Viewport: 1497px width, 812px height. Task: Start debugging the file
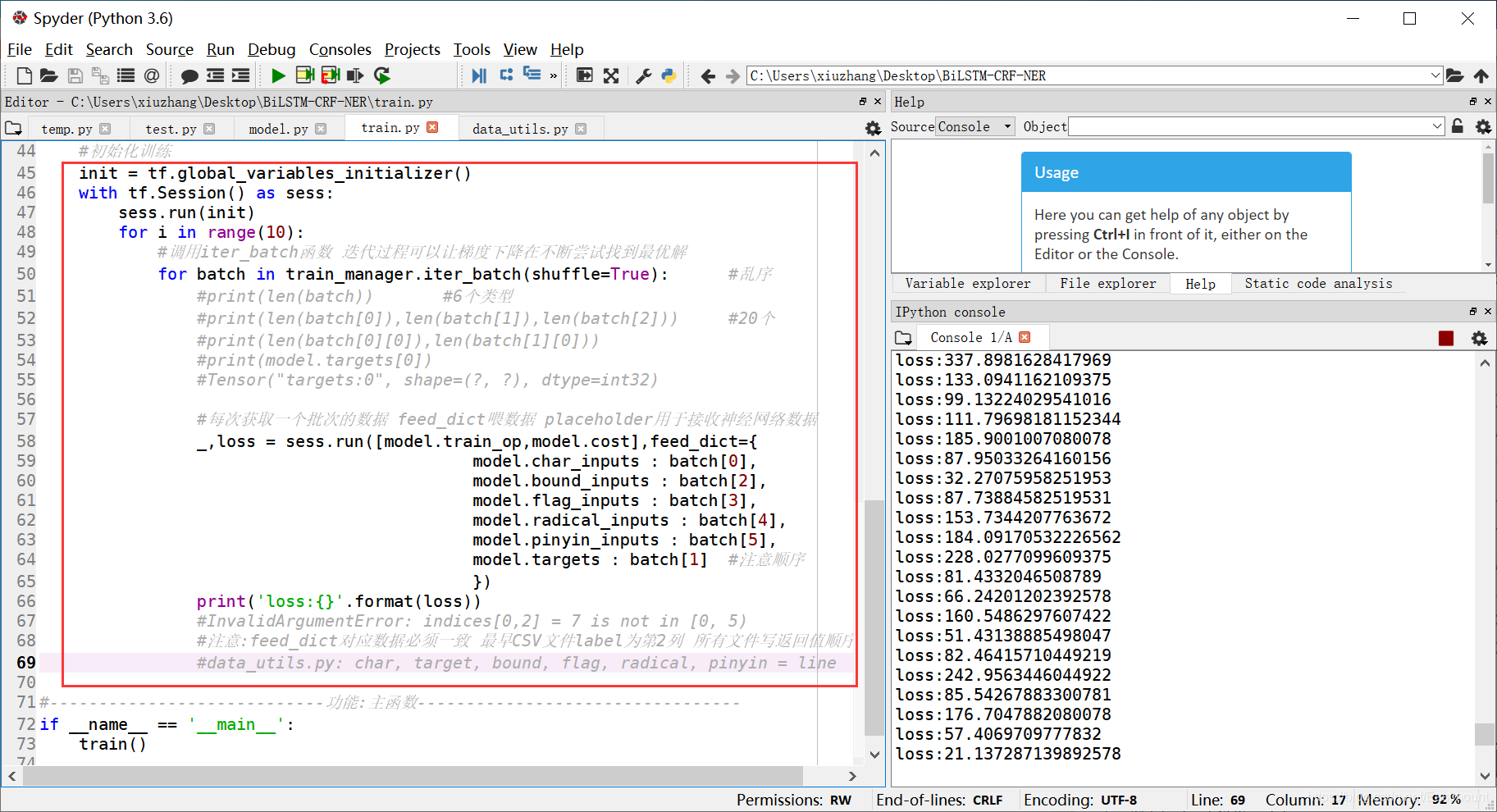click(x=480, y=75)
